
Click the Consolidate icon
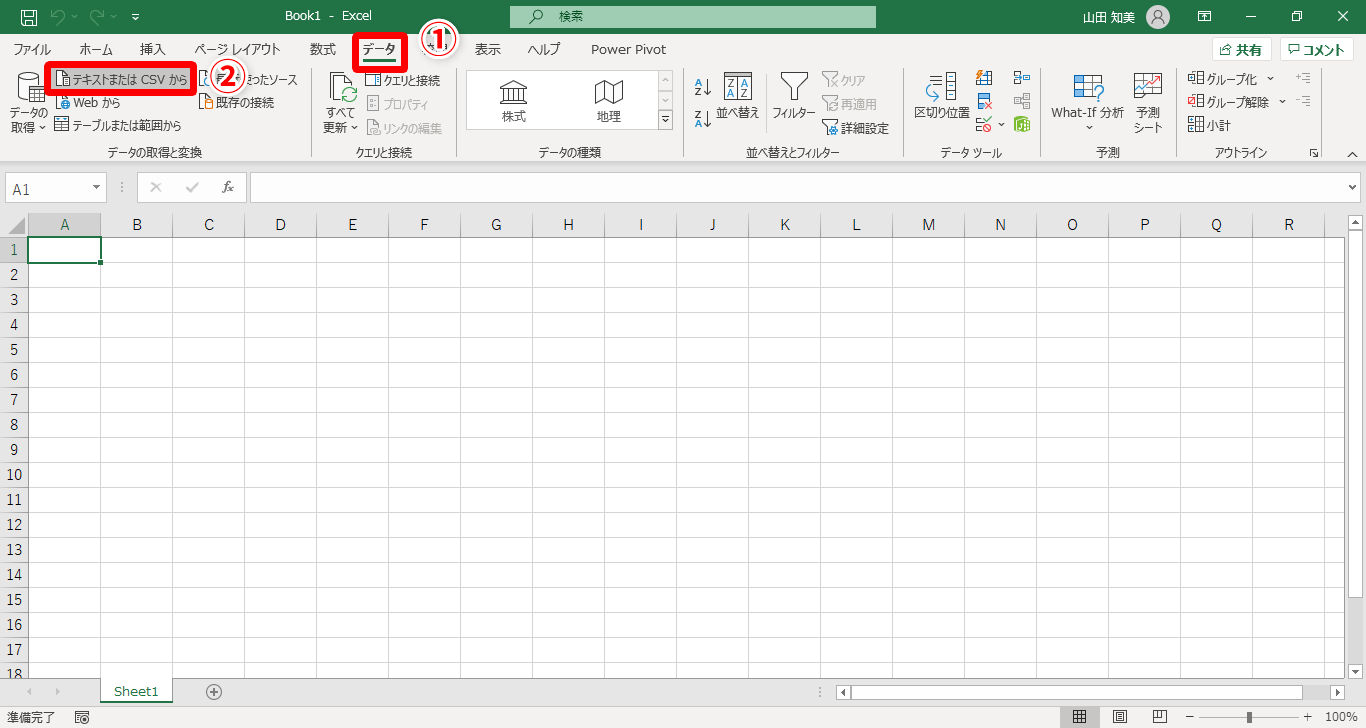[1021, 78]
